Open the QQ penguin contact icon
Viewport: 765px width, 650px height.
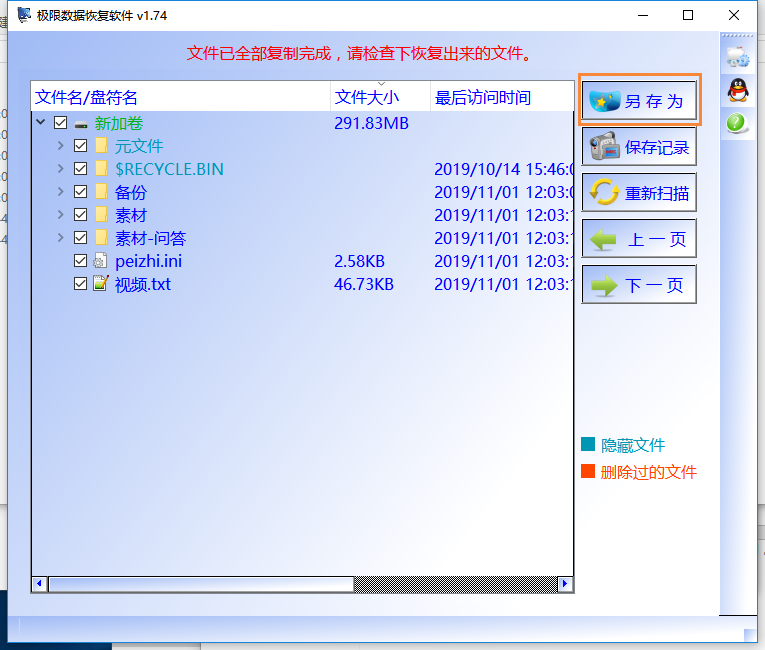coord(738,90)
